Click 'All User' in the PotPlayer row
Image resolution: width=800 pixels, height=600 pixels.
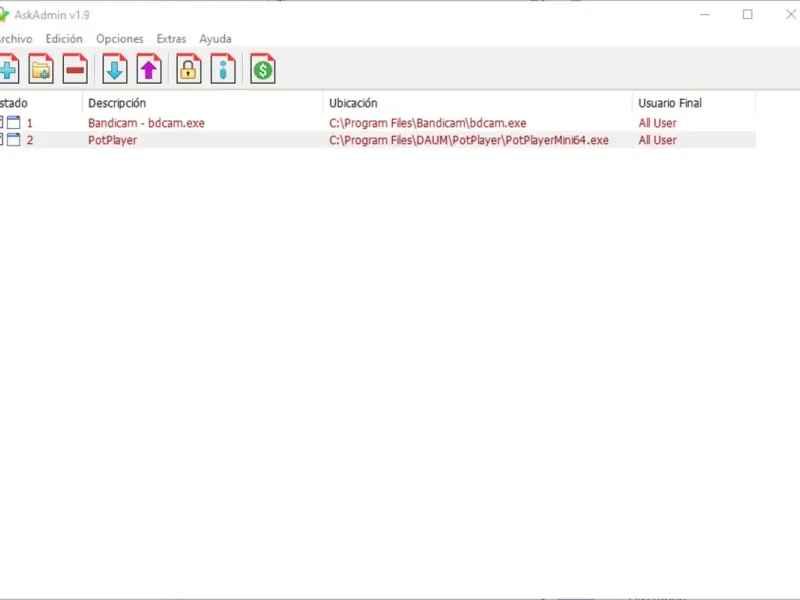point(657,140)
